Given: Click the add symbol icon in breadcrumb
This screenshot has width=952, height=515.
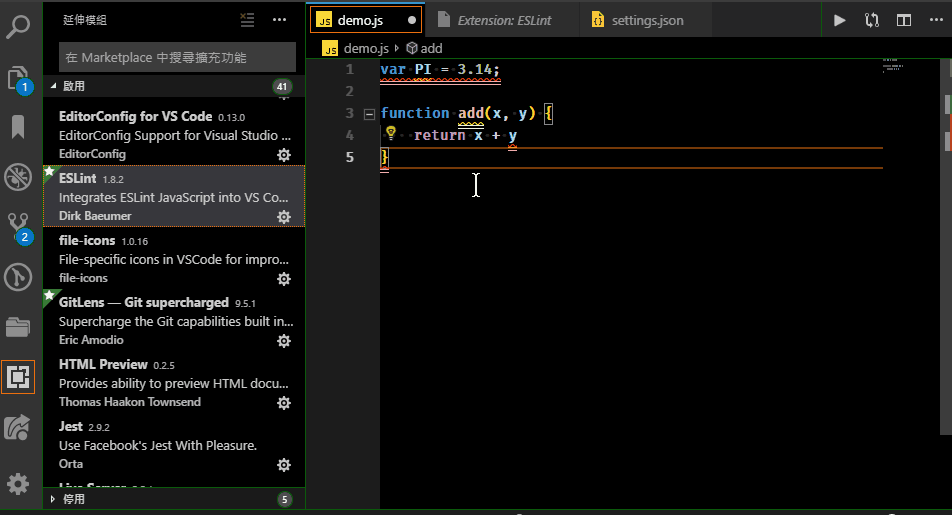Looking at the screenshot, I should coord(412,48).
